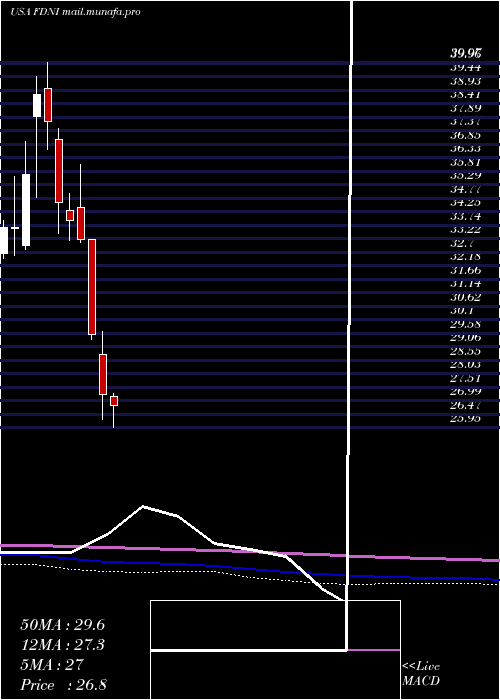500x700 pixels.
Task: Select the 33.22 price label
Action: 465,229
